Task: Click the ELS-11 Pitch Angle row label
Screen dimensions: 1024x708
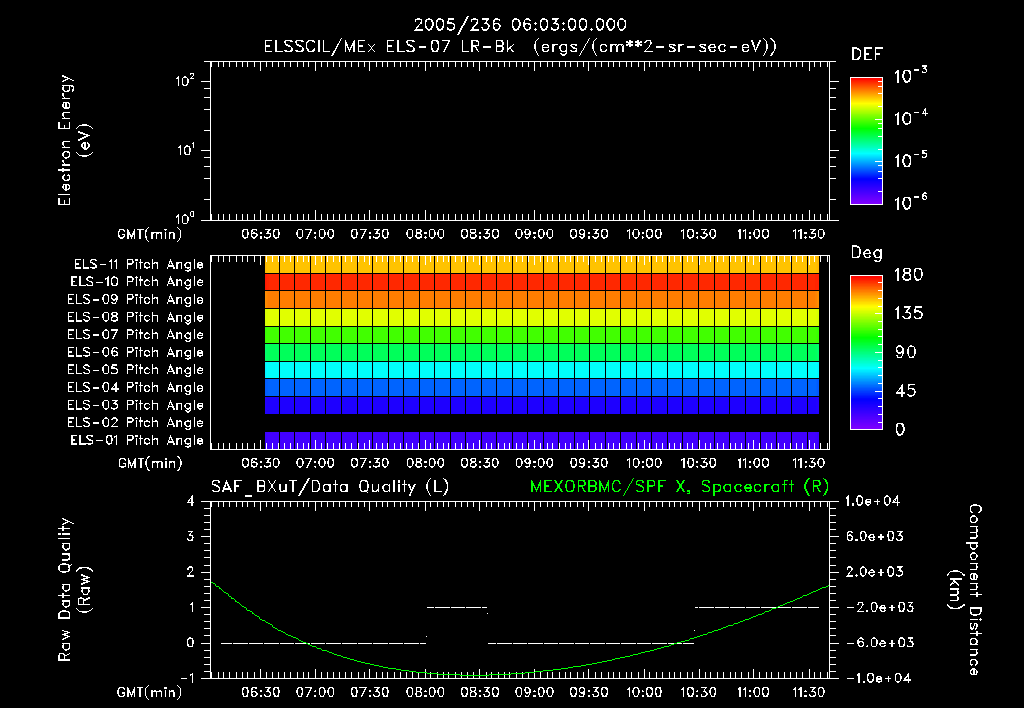Action: click(138, 265)
